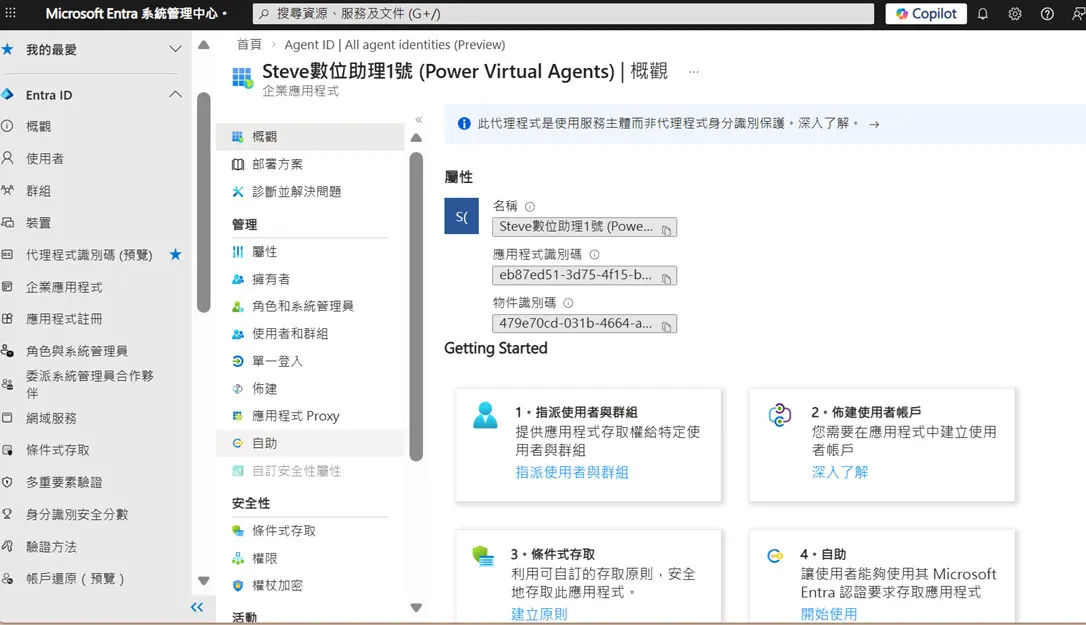Open 使用者 in the sidebar
This screenshot has width=1086, height=625.
(44, 158)
